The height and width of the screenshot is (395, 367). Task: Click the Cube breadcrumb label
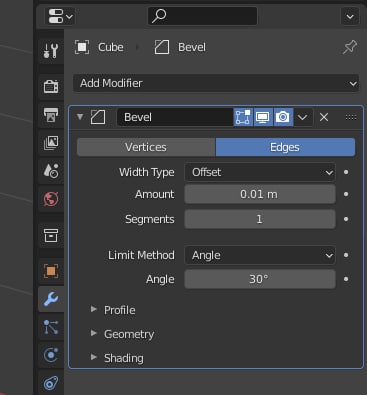click(x=111, y=47)
